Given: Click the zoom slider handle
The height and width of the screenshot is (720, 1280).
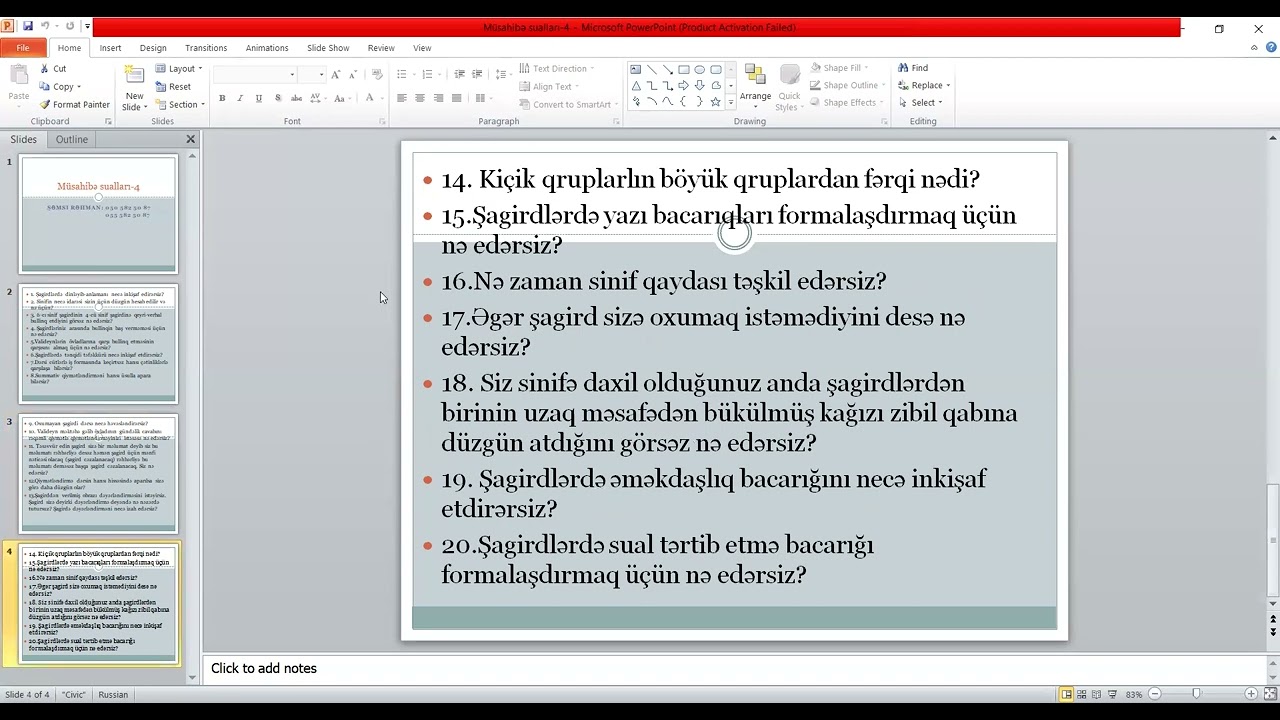Looking at the screenshot, I should (1196, 694).
